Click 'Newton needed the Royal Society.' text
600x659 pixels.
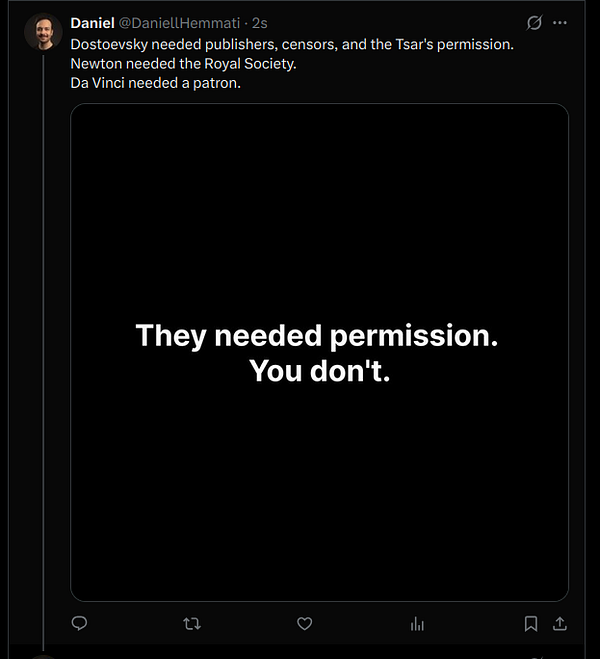coord(184,63)
